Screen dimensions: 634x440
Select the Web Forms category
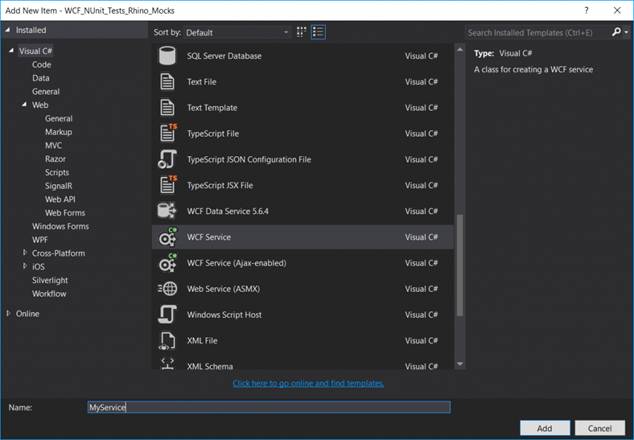[x=65, y=213]
